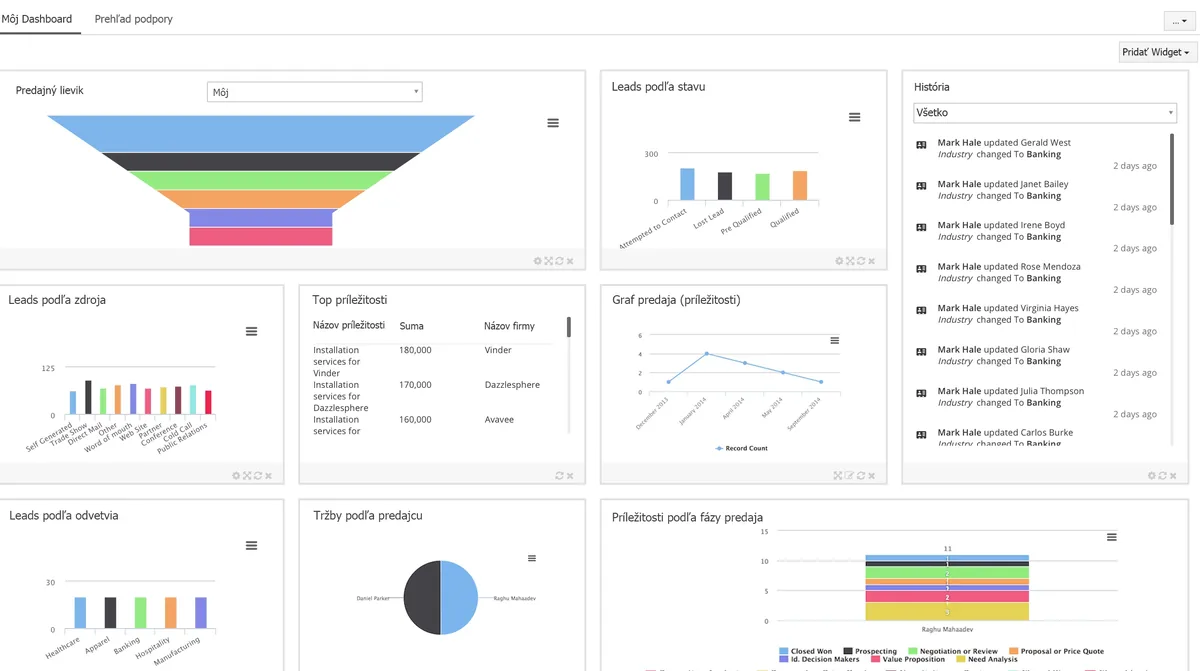Remove the Top príležitosti widget

[570, 476]
